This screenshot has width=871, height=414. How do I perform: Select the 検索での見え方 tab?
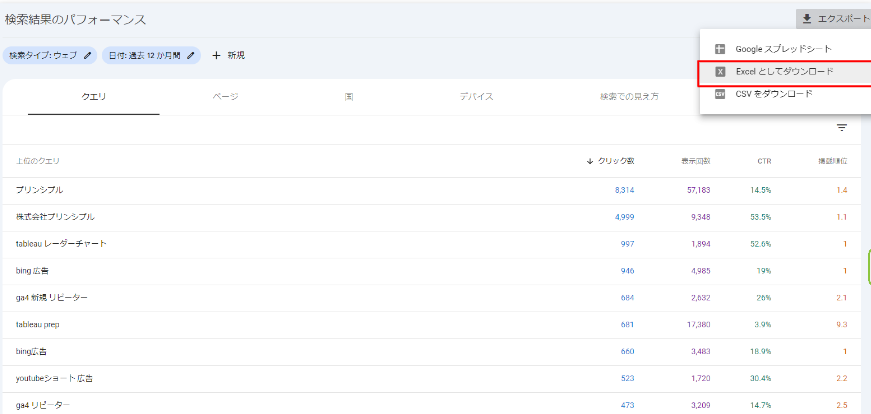[x=629, y=97]
